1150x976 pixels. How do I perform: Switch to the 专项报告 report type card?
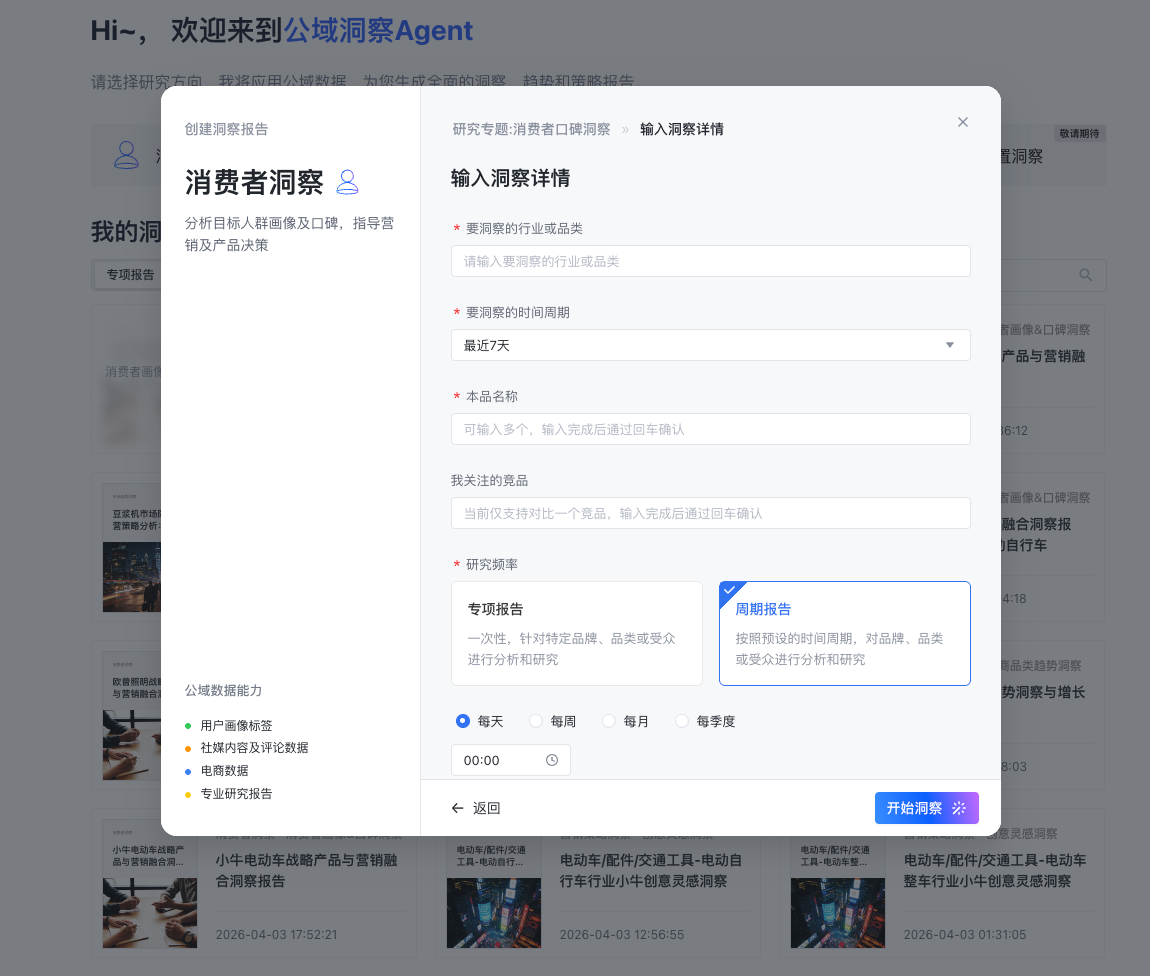[x=577, y=633]
